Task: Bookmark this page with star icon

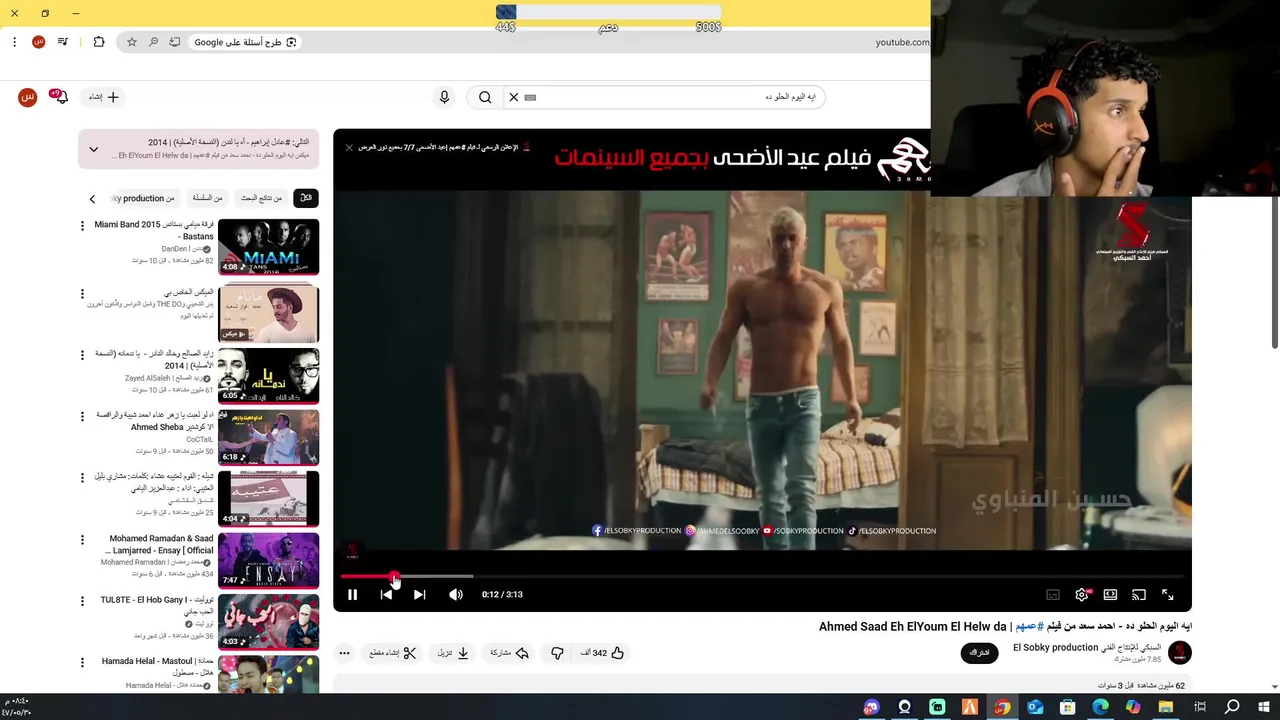Action: [131, 42]
